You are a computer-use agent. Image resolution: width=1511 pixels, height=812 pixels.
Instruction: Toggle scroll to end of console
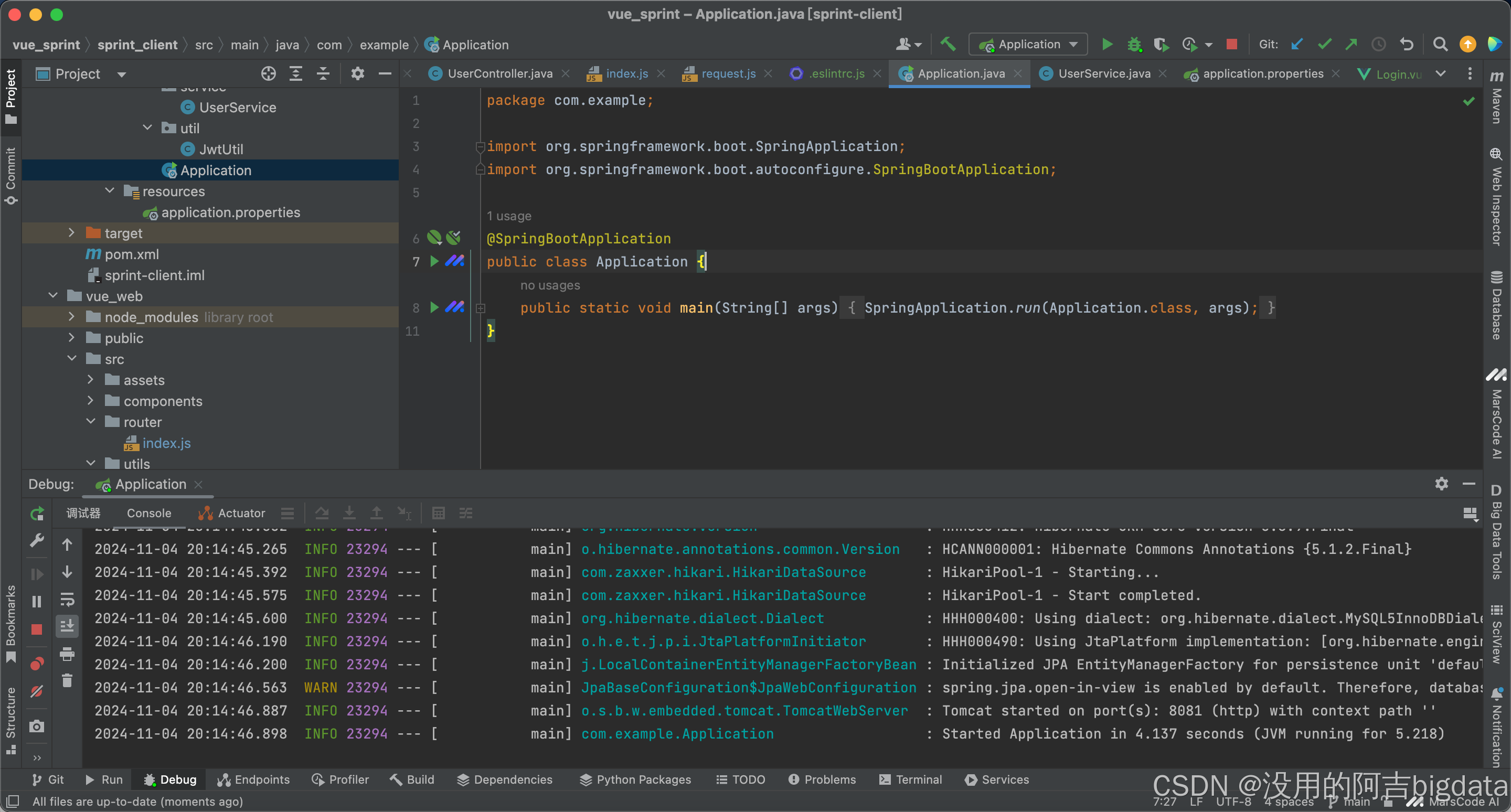coord(67,626)
